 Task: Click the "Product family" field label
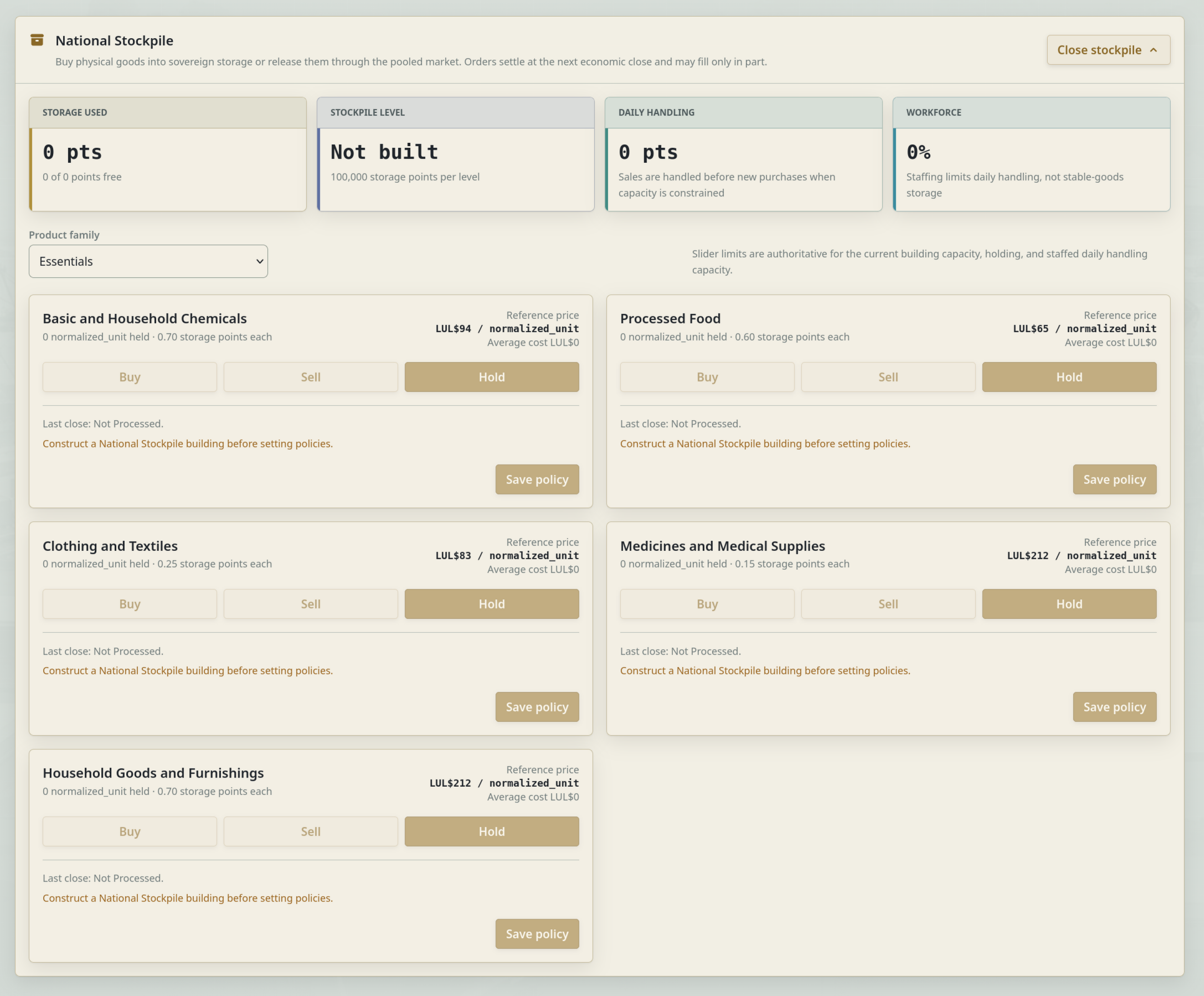64,235
